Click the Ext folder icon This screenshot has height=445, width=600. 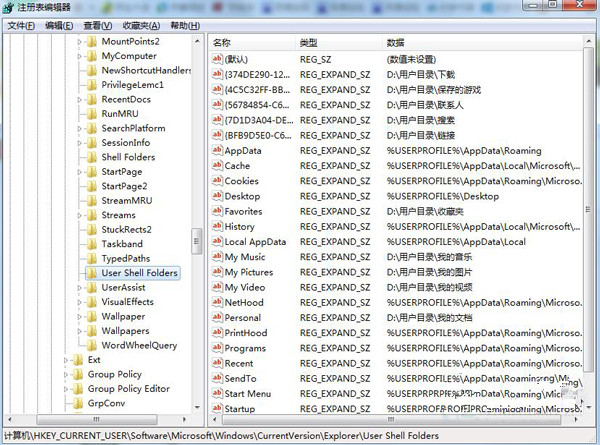pos(78,360)
